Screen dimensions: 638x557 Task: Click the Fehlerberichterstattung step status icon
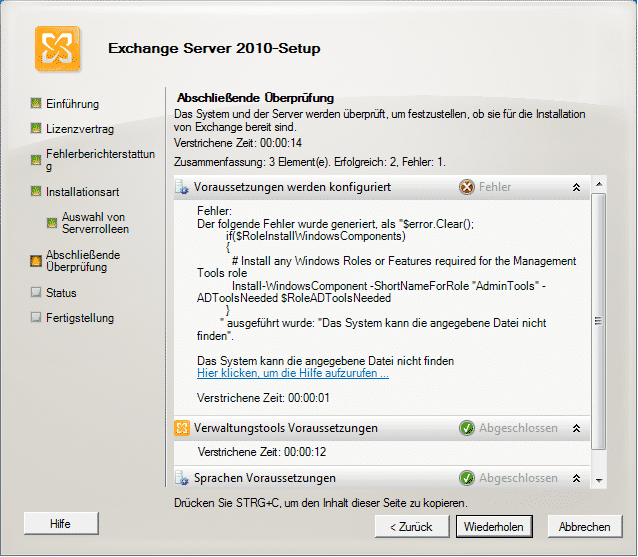[36, 160]
